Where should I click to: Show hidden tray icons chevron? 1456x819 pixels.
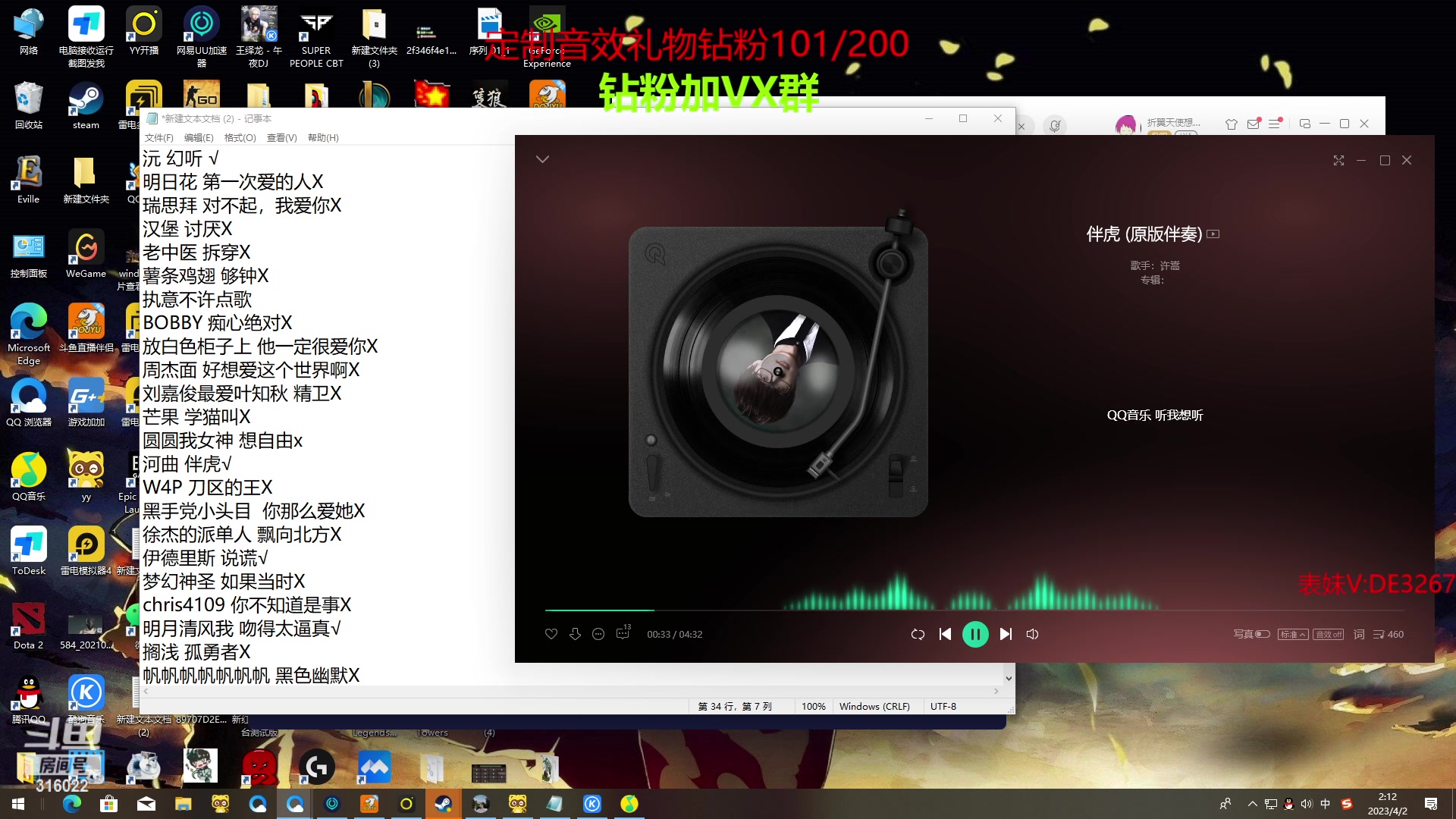[1252, 804]
